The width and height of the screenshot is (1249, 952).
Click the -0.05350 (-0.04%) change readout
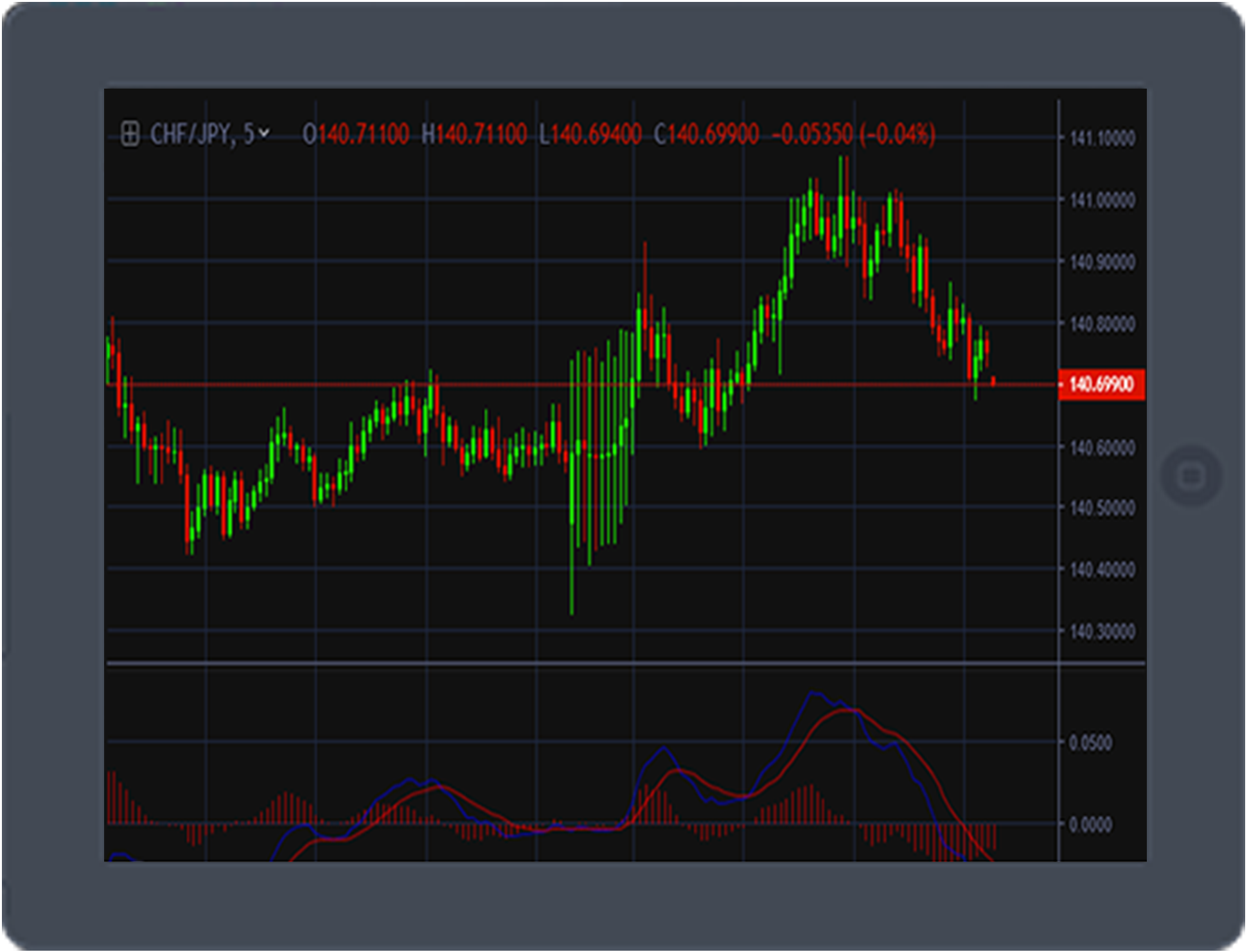click(x=853, y=134)
